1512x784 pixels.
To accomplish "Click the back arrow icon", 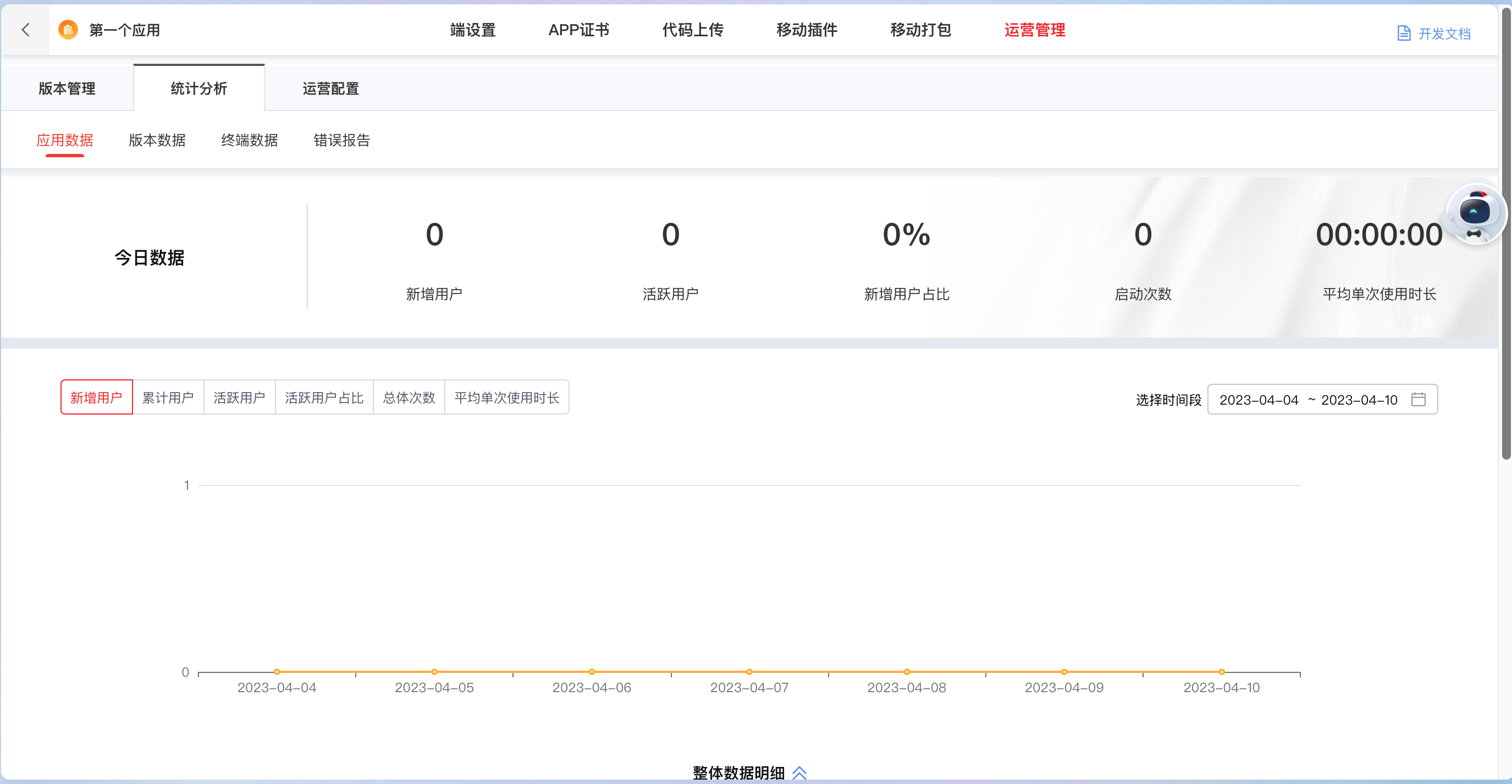I will (25, 30).
